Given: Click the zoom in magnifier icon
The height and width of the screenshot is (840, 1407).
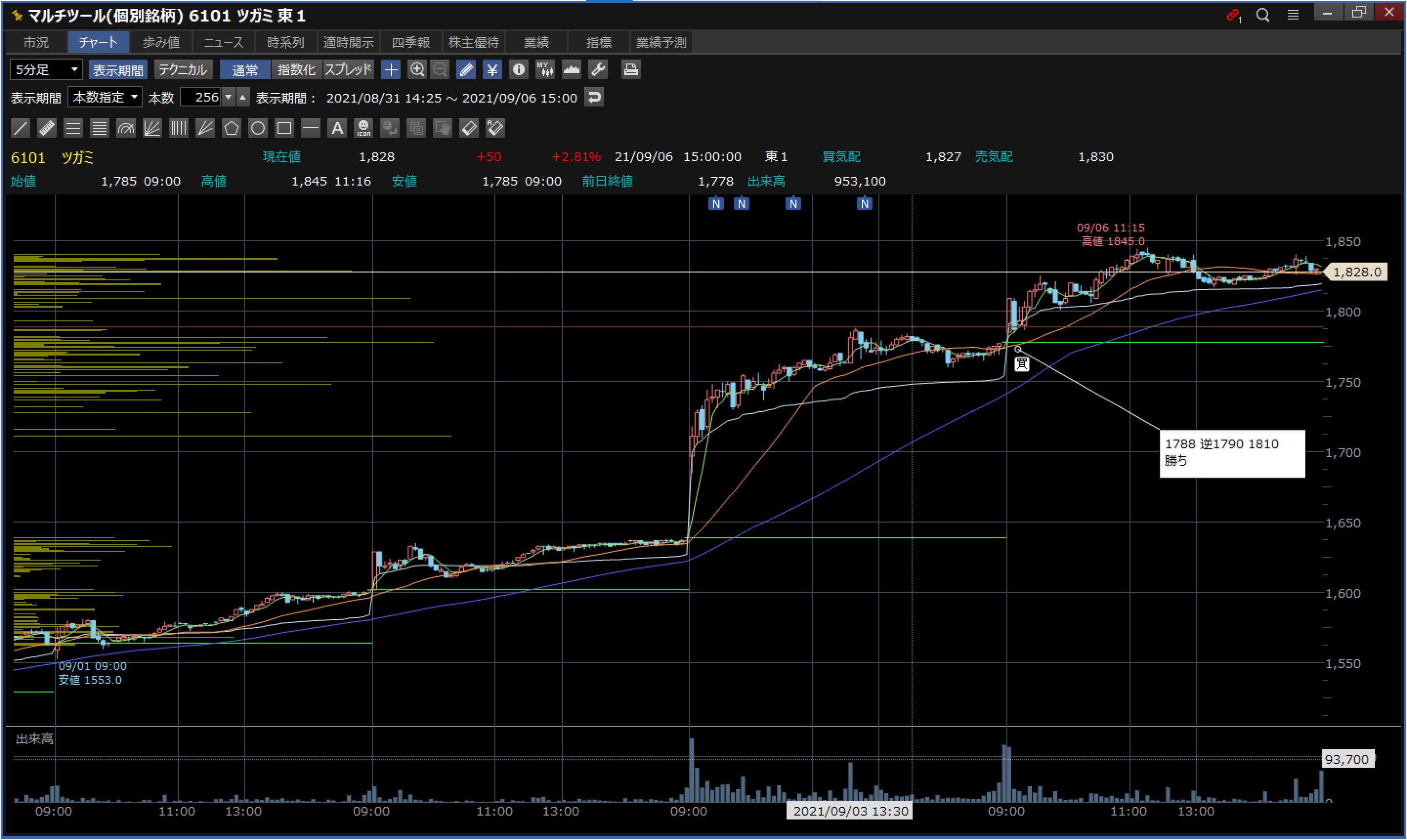Looking at the screenshot, I should pos(417,70).
